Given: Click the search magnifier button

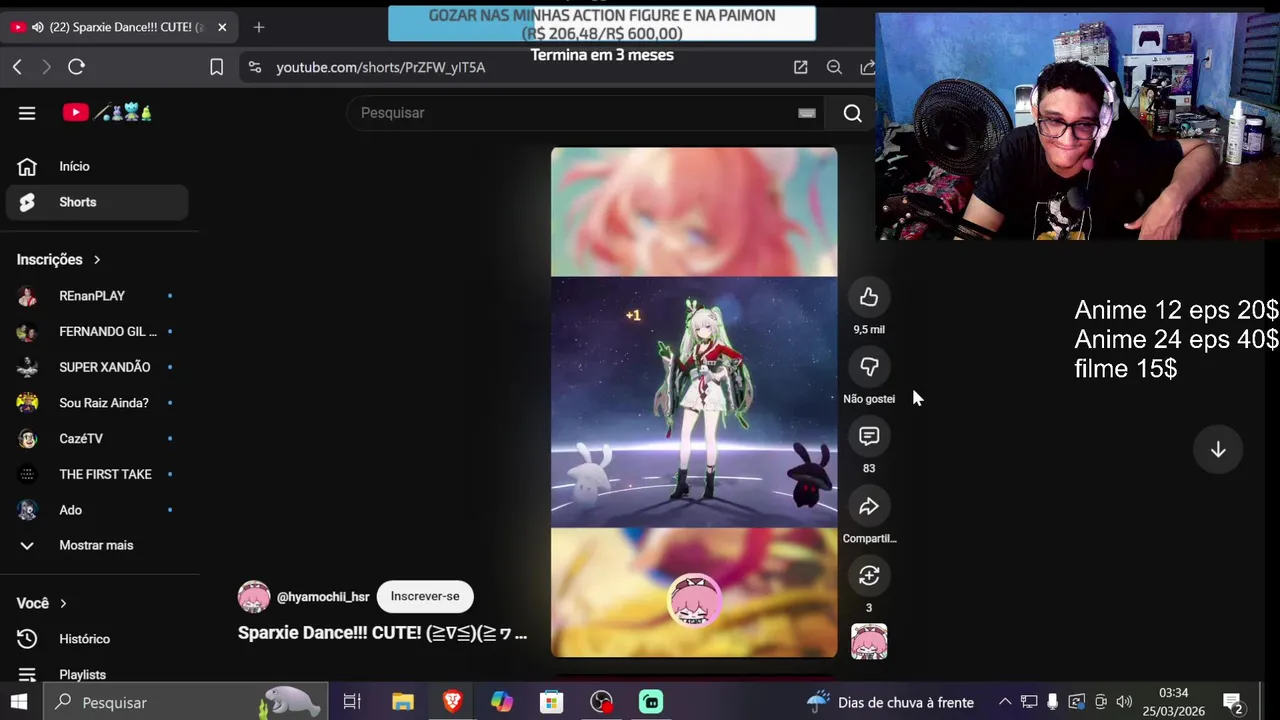Looking at the screenshot, I should [x=853, y=113].
